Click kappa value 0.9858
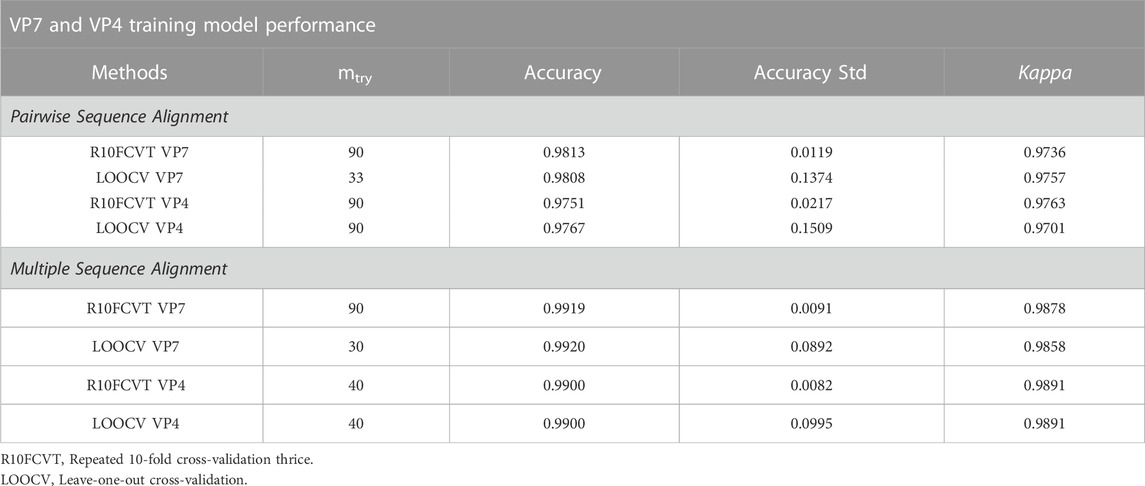This screenshot has width=1145, height=486. (x=1044, y=347)
